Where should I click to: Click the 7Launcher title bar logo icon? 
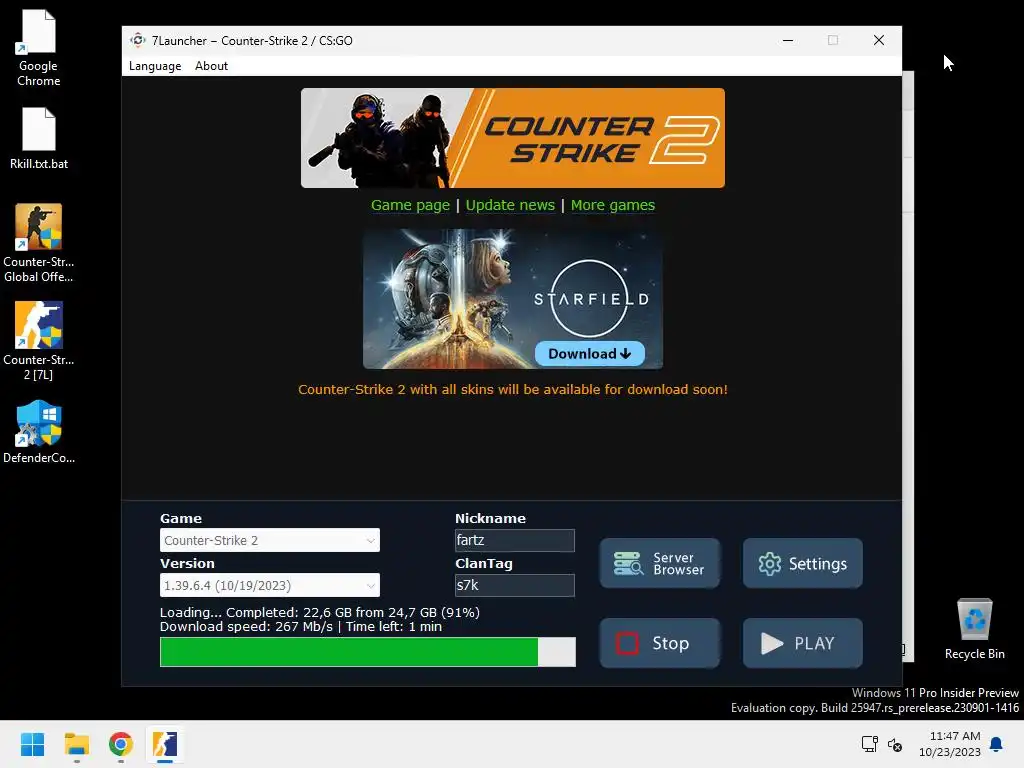137,40
